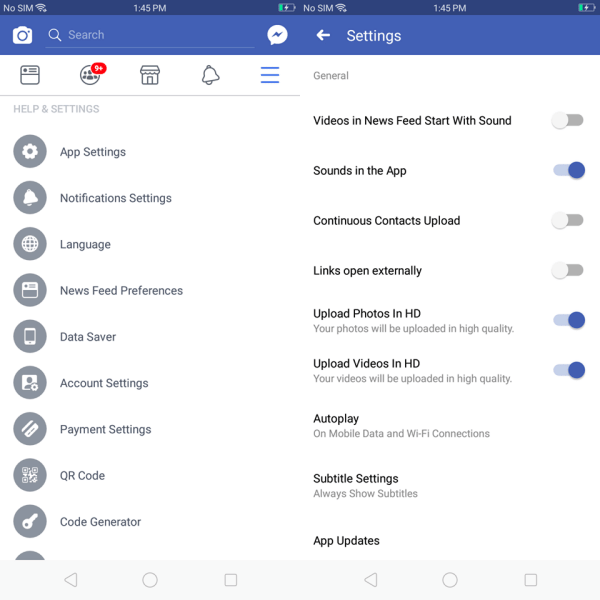Turn off Upload Photos In HD

pyautogui.click(x=568, y=321)
